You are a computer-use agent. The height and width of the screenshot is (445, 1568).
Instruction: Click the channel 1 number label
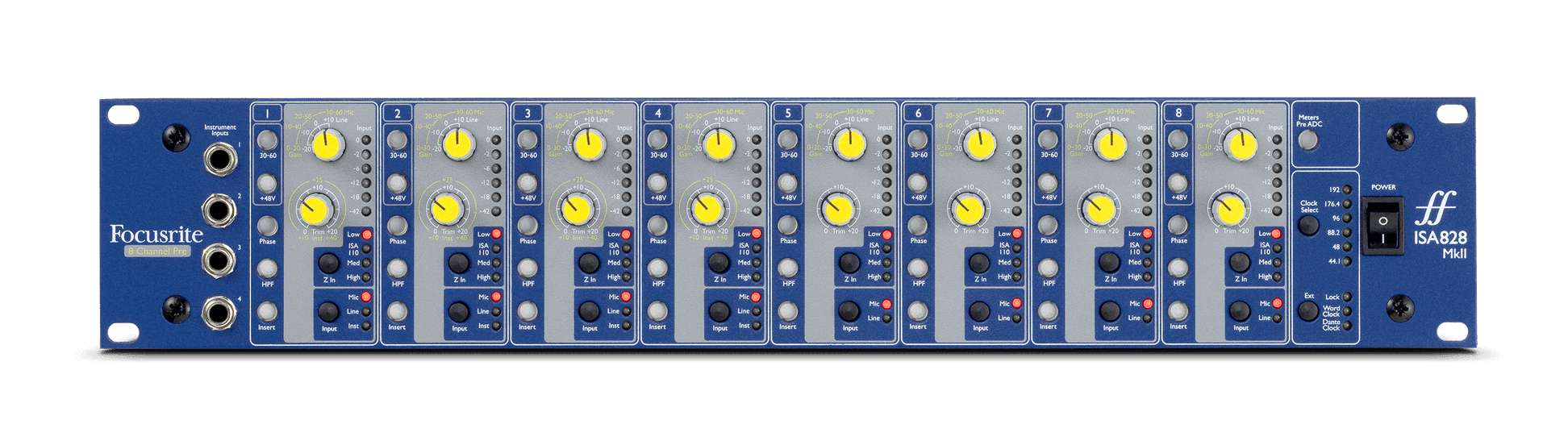pyautogui.click(x=267, y=114)
